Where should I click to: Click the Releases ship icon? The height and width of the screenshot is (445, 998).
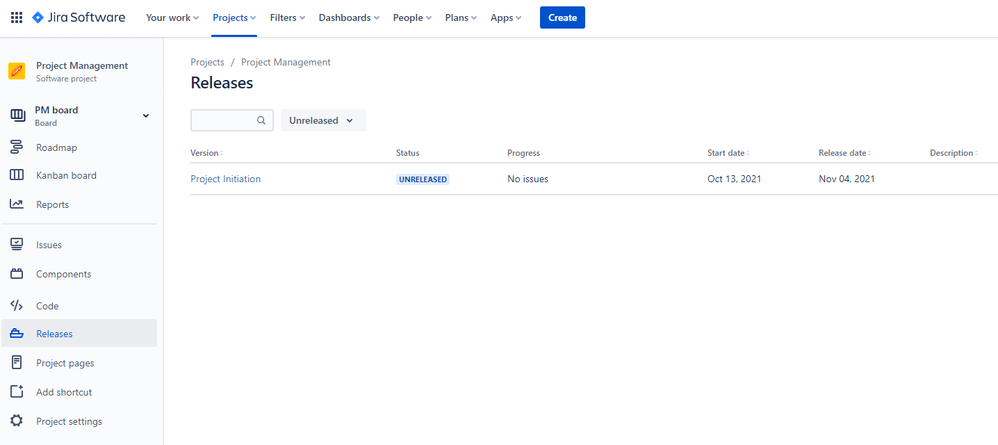17,334
